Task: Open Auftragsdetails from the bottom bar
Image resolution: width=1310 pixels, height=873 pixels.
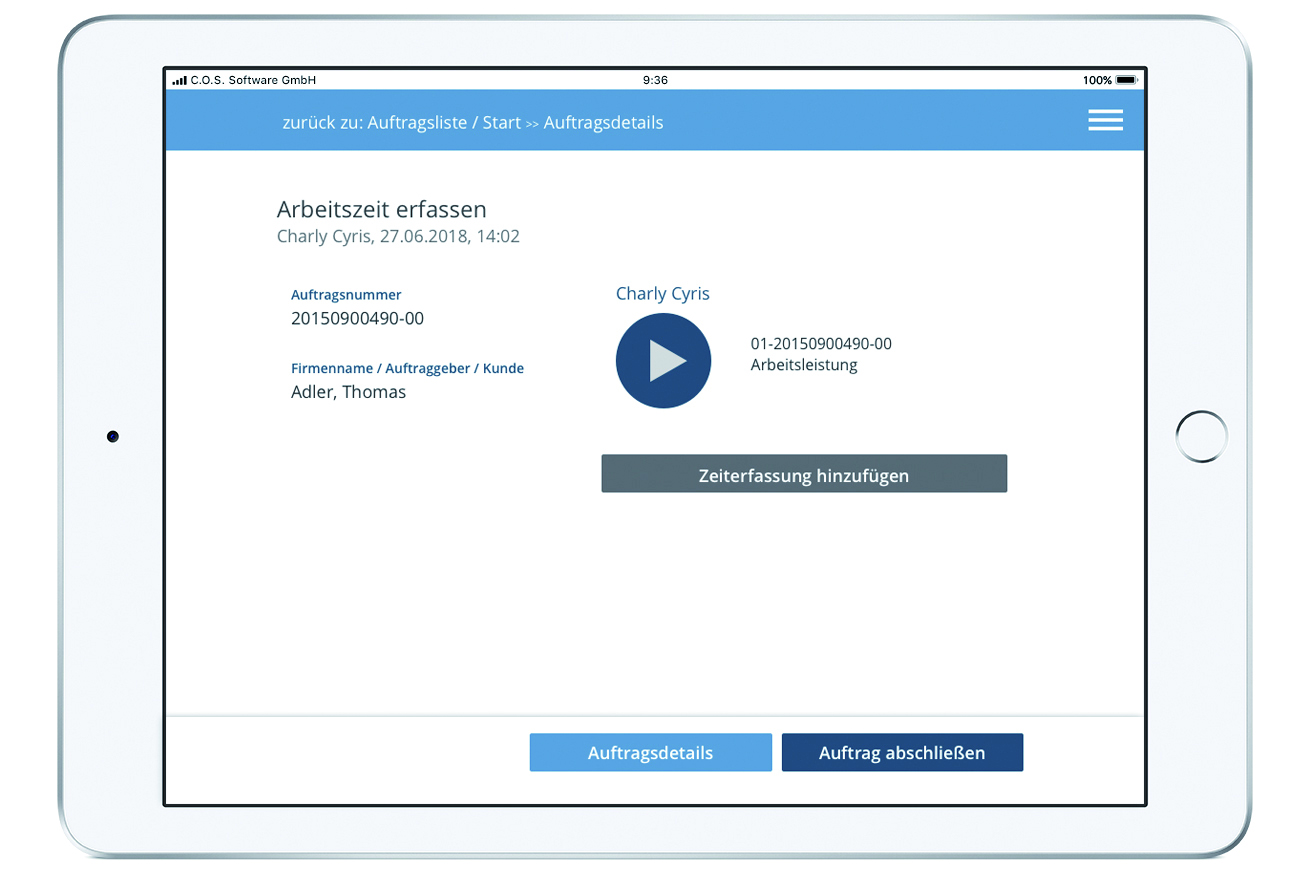Action: [x=650, y=753]
